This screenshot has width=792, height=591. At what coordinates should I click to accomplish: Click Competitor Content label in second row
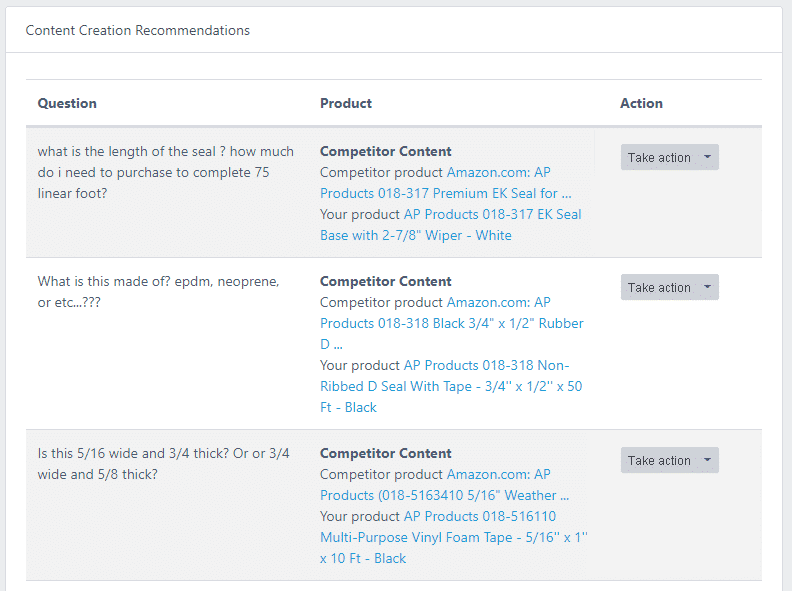pyautogui.click(x=385, y=281)
